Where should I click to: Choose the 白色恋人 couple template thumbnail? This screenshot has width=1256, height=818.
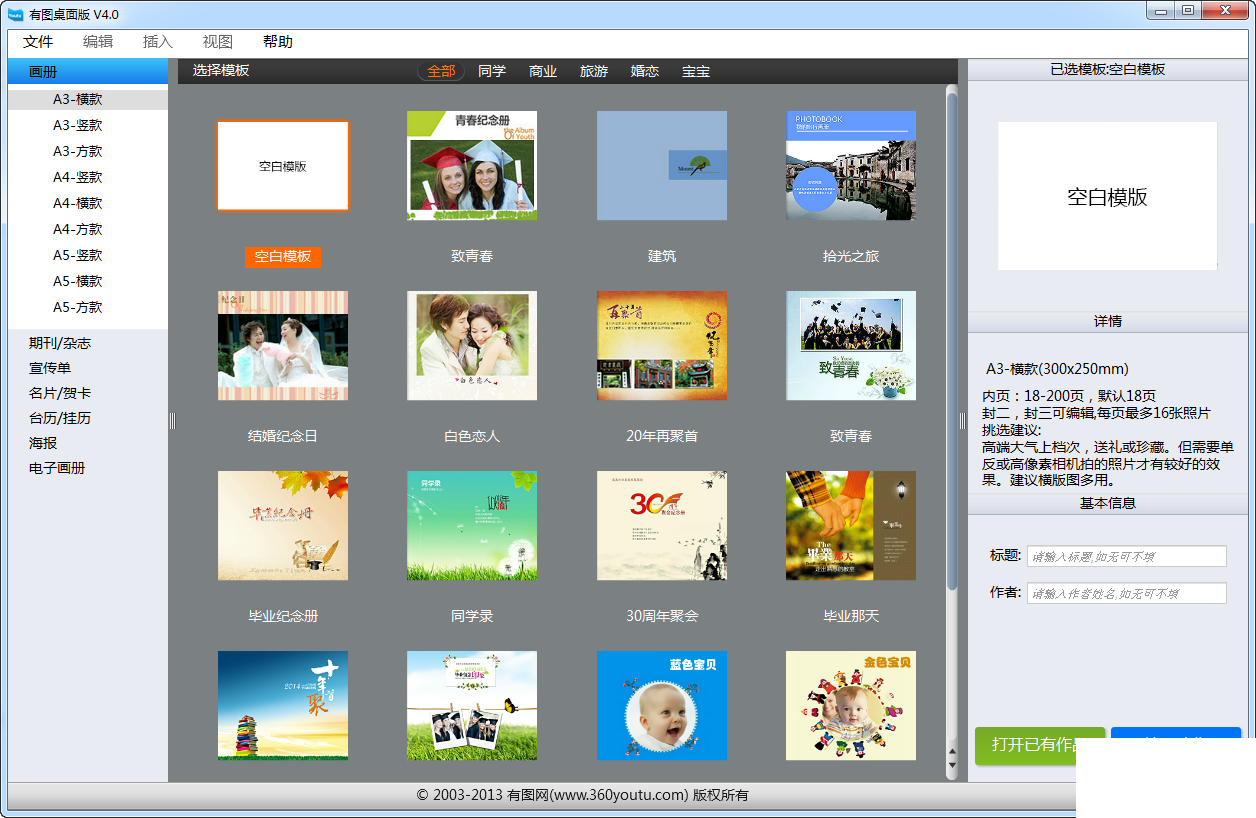tap(472, 345)
